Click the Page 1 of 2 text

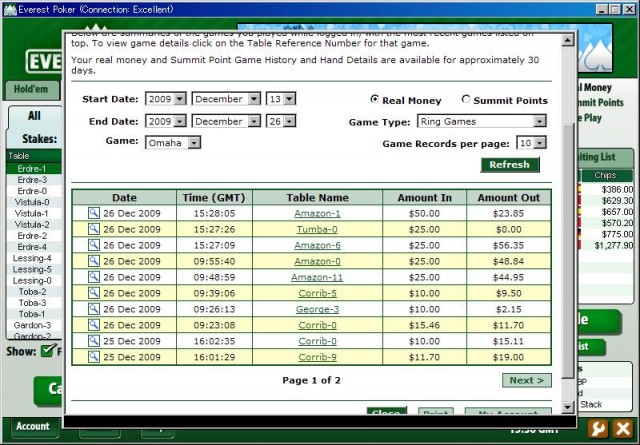pos(311,380)
